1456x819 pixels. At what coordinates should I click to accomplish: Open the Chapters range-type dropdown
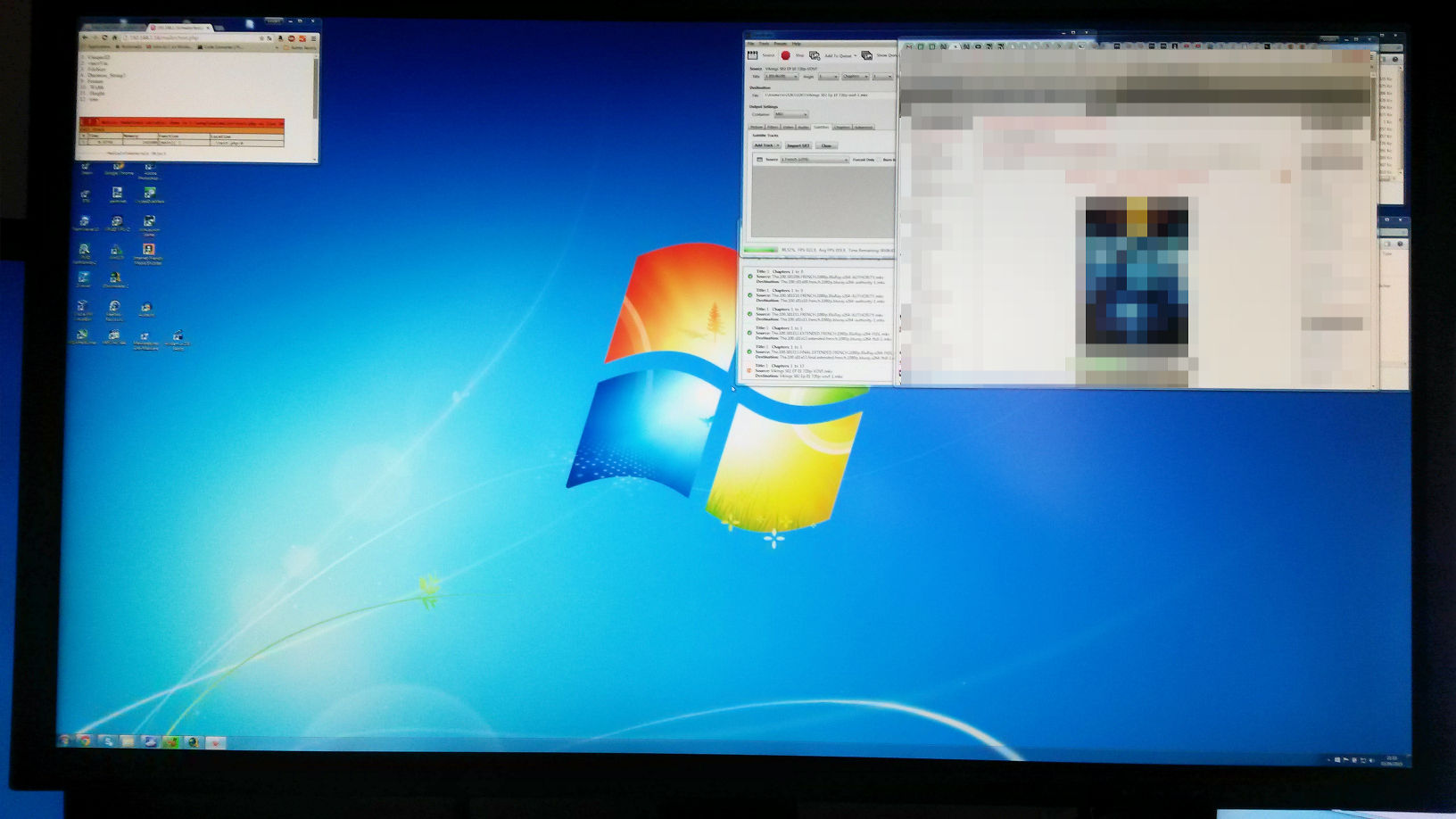[856, 77]
